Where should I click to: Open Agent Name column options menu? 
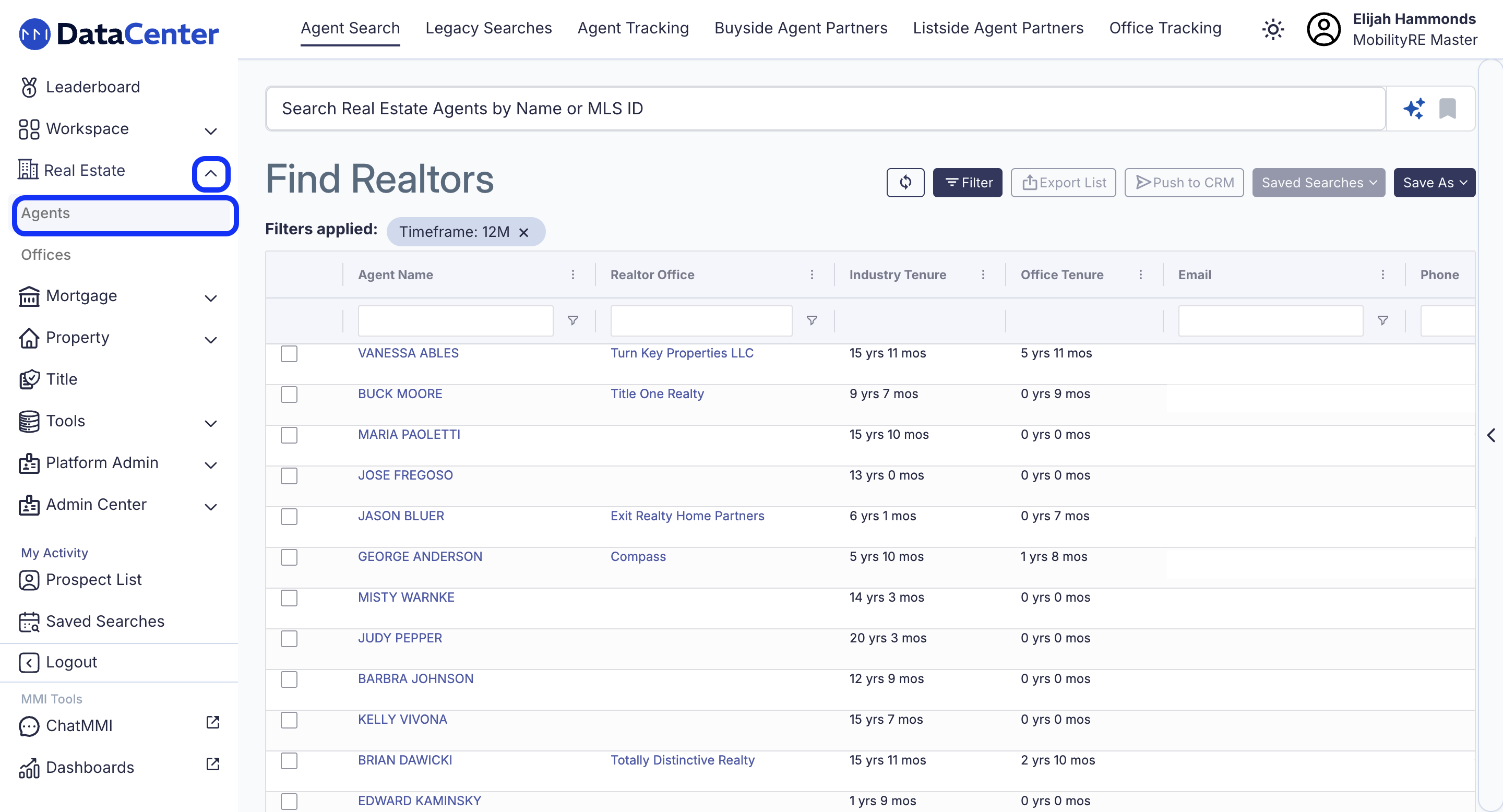[x=573, y=274]
